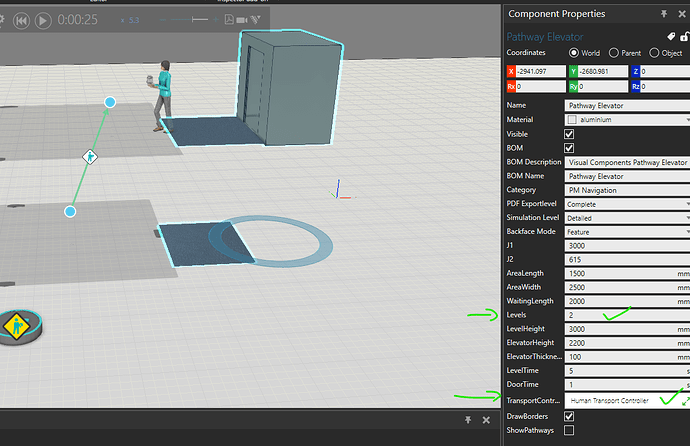Select the Parent coordinates radio button
Screen dimensions: 690x446
615,52
